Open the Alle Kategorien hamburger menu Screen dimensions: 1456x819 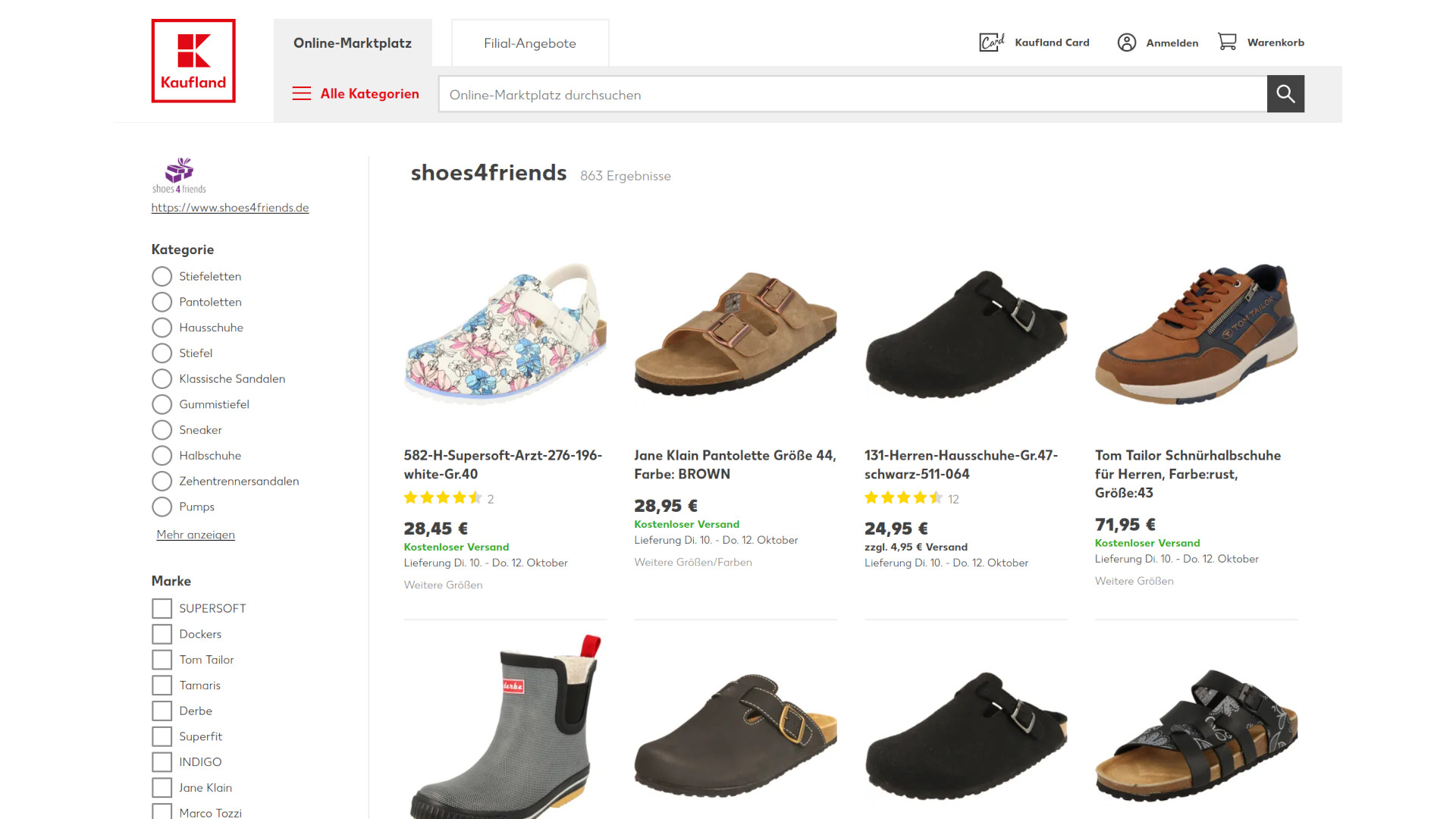pyautogui.click(x=301, y=93)
